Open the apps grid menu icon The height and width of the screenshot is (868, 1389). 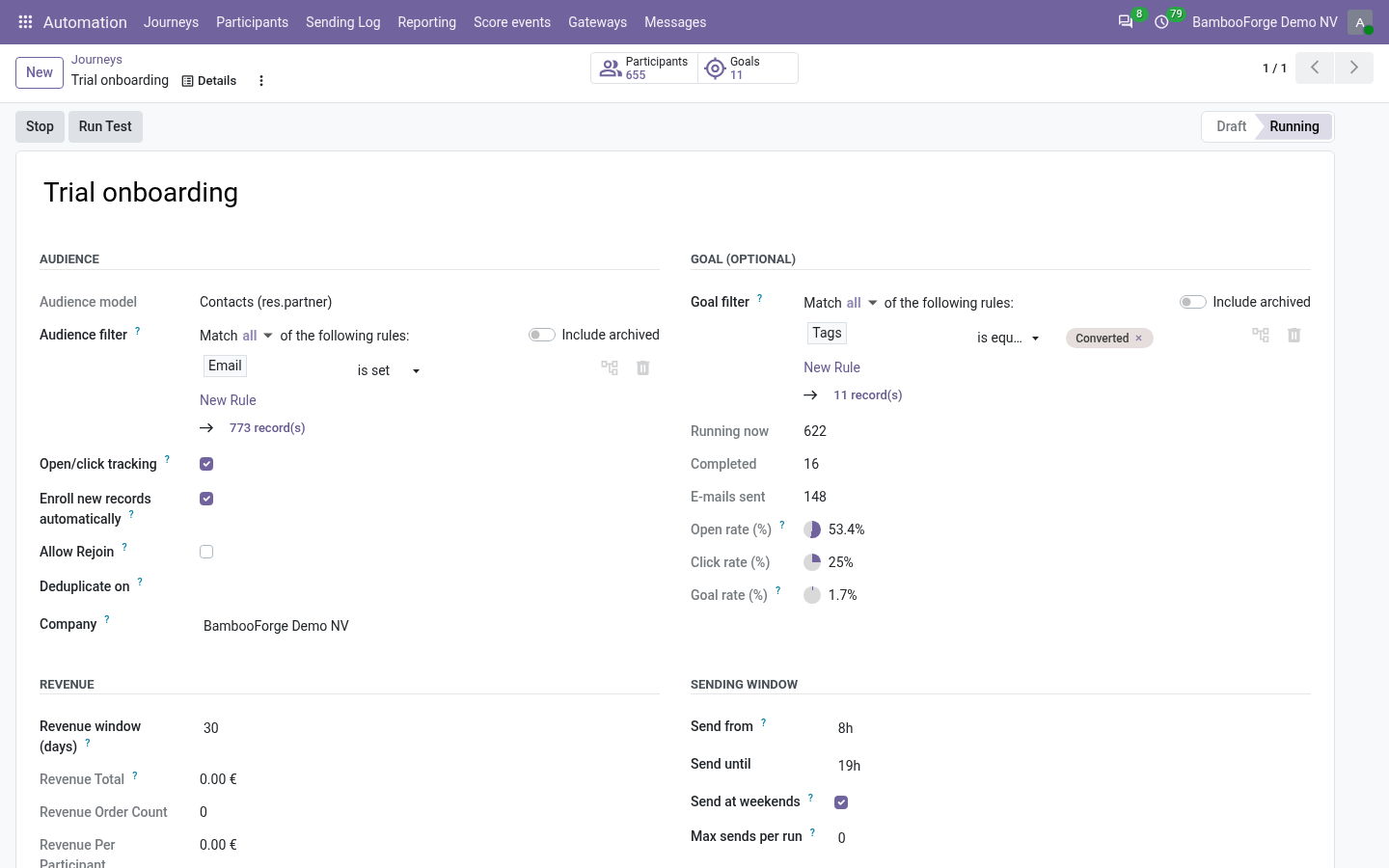(x=26, y=22)
